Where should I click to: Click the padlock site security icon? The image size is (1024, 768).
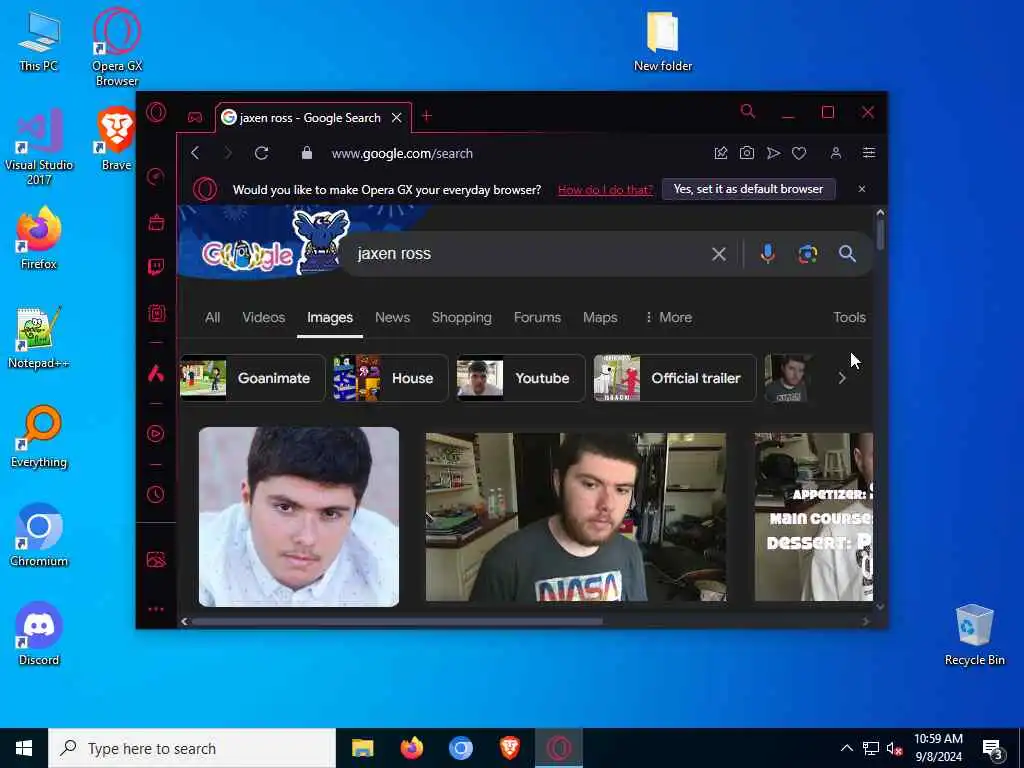(x=306, y=153)
